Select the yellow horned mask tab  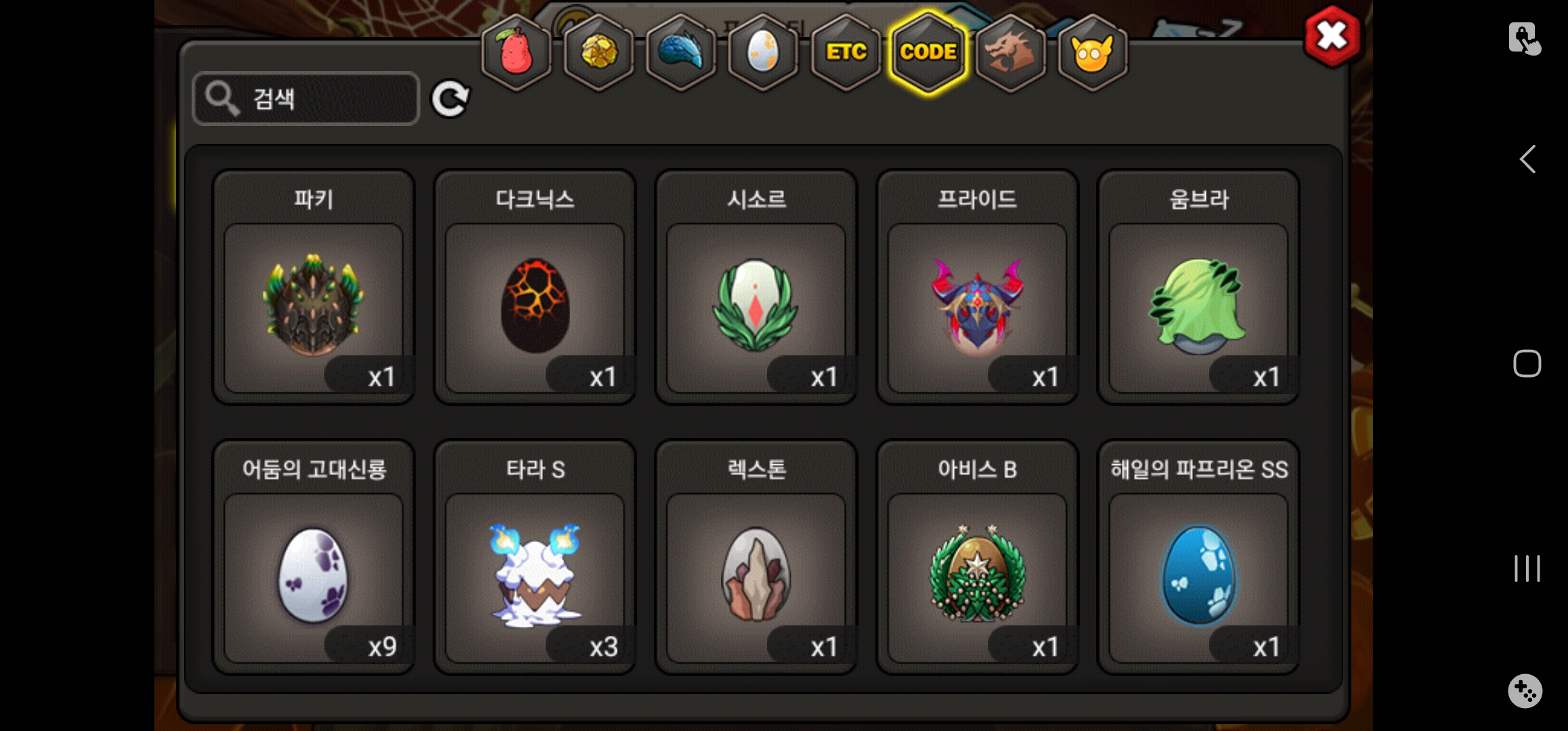pos(1092,53)
